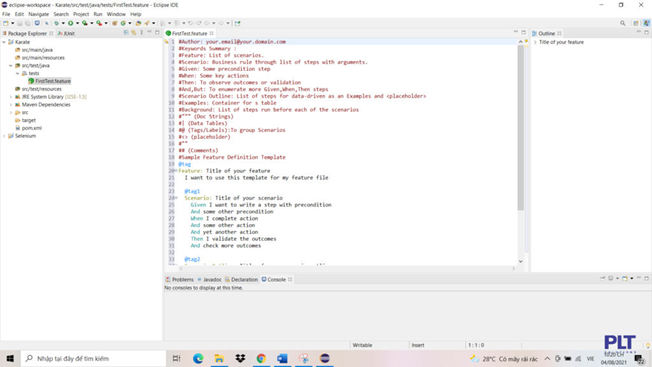Open File Explorer from the taskbar
The height and width of the screenshot is (367, 652).
point(219,358)
